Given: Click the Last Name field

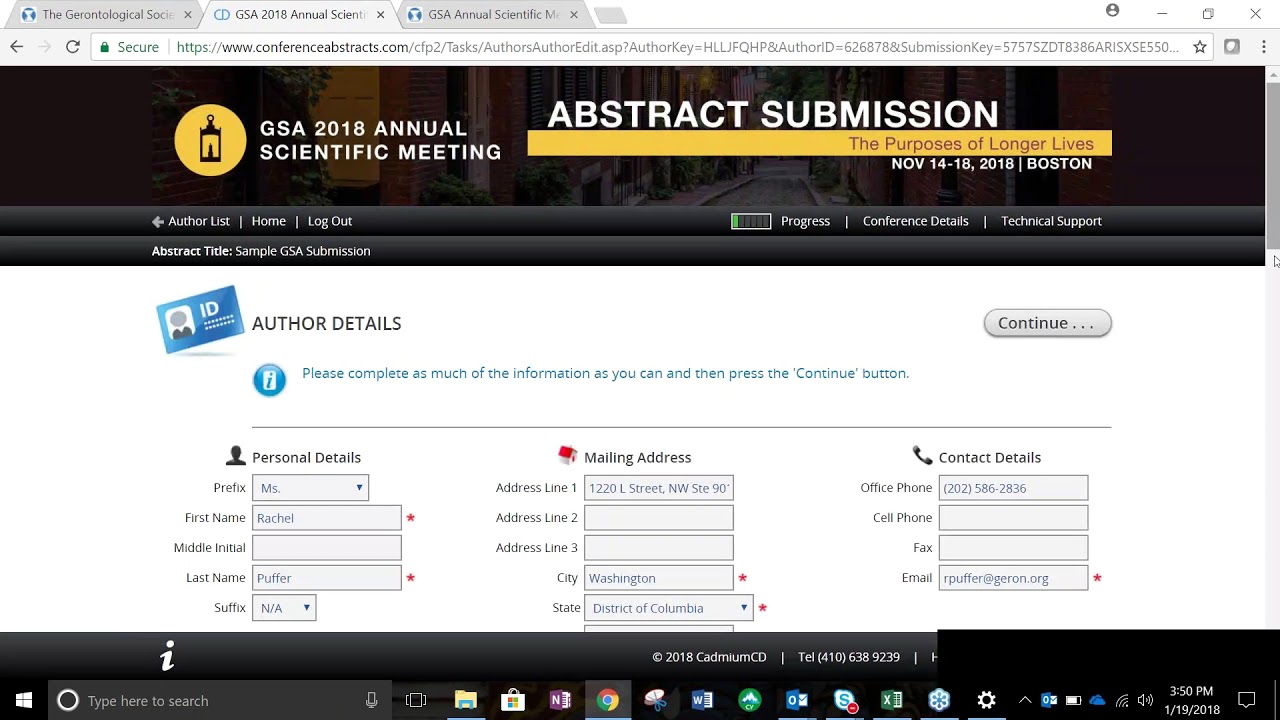Looking at the screenshot, I should pyautogui.click(x=327, y=578).
